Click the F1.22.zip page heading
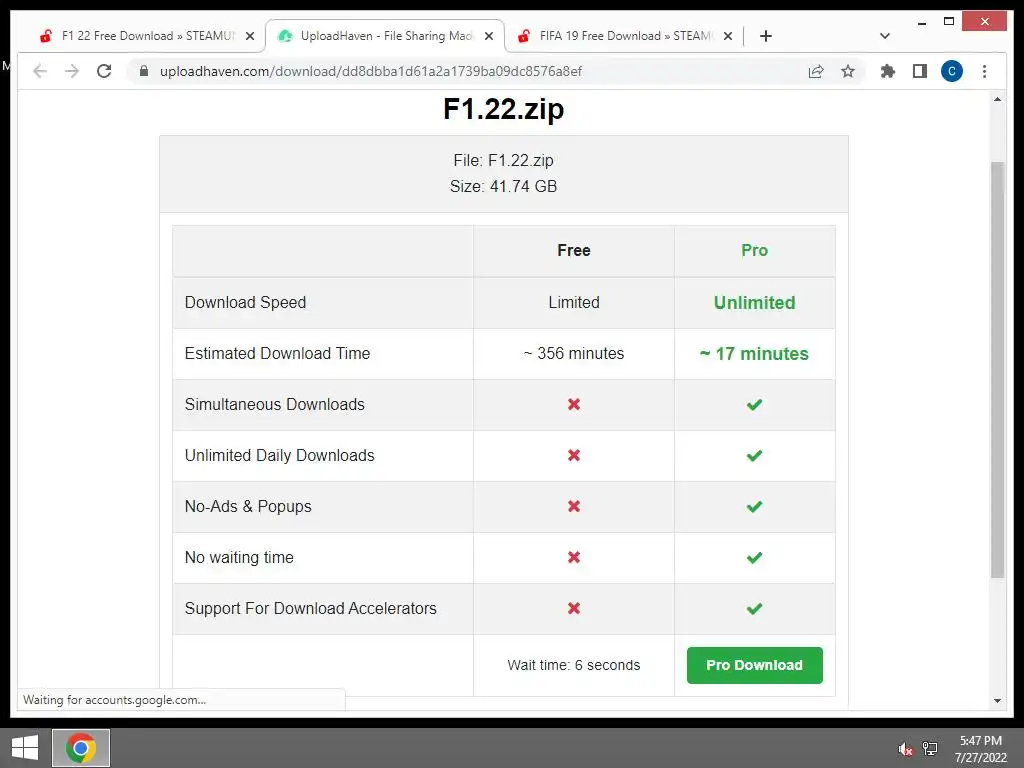The width and height of the screenshot is (1024, 768). click(504, 109)
